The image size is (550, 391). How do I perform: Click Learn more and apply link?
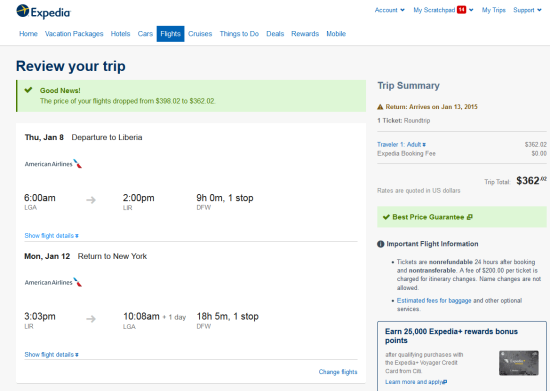click(416, 382)
